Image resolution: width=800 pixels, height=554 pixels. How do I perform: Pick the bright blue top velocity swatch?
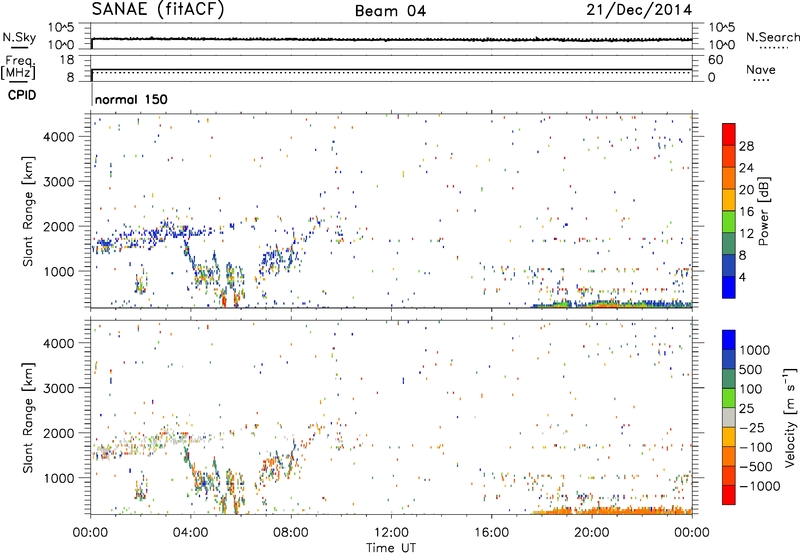(x=729, y=340)
